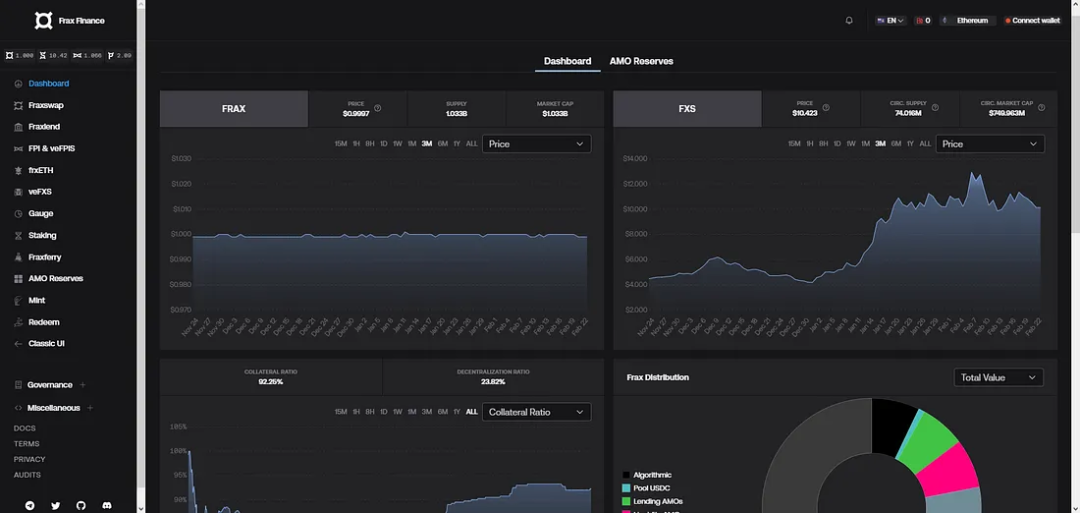The image size is (1080, 513).
Task: Click the page scrollbar up arrow
Action: click(x=1074, y=5)
